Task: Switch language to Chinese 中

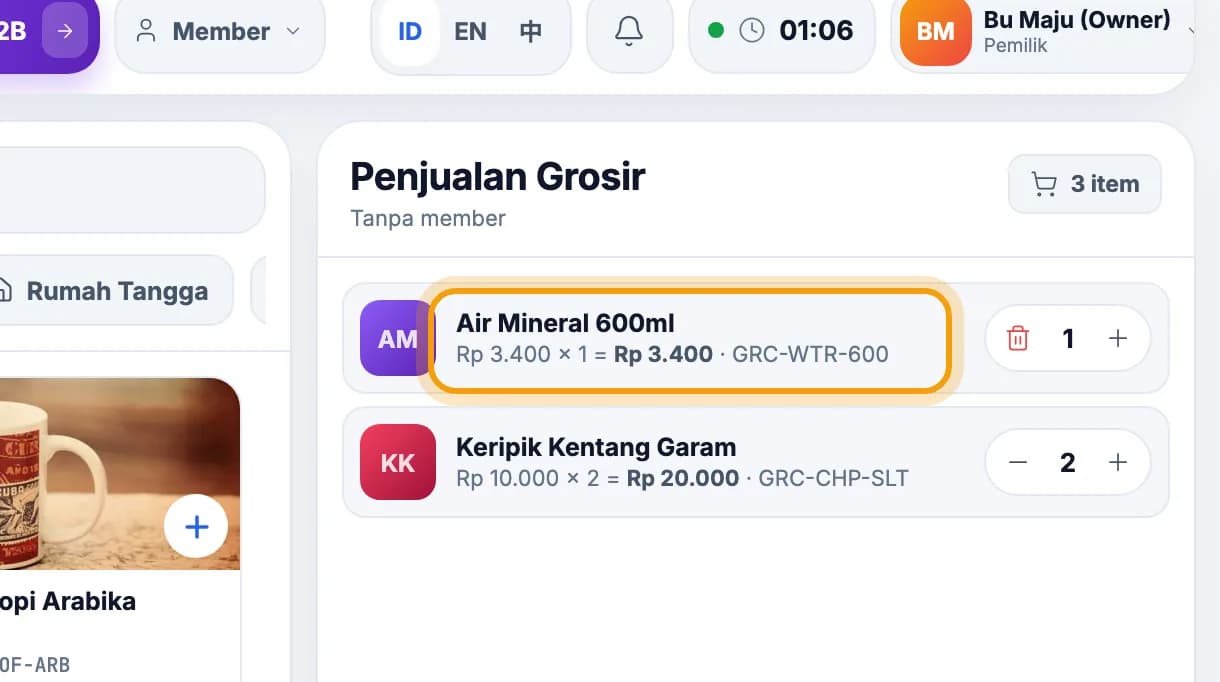Action: click(531, 32)
